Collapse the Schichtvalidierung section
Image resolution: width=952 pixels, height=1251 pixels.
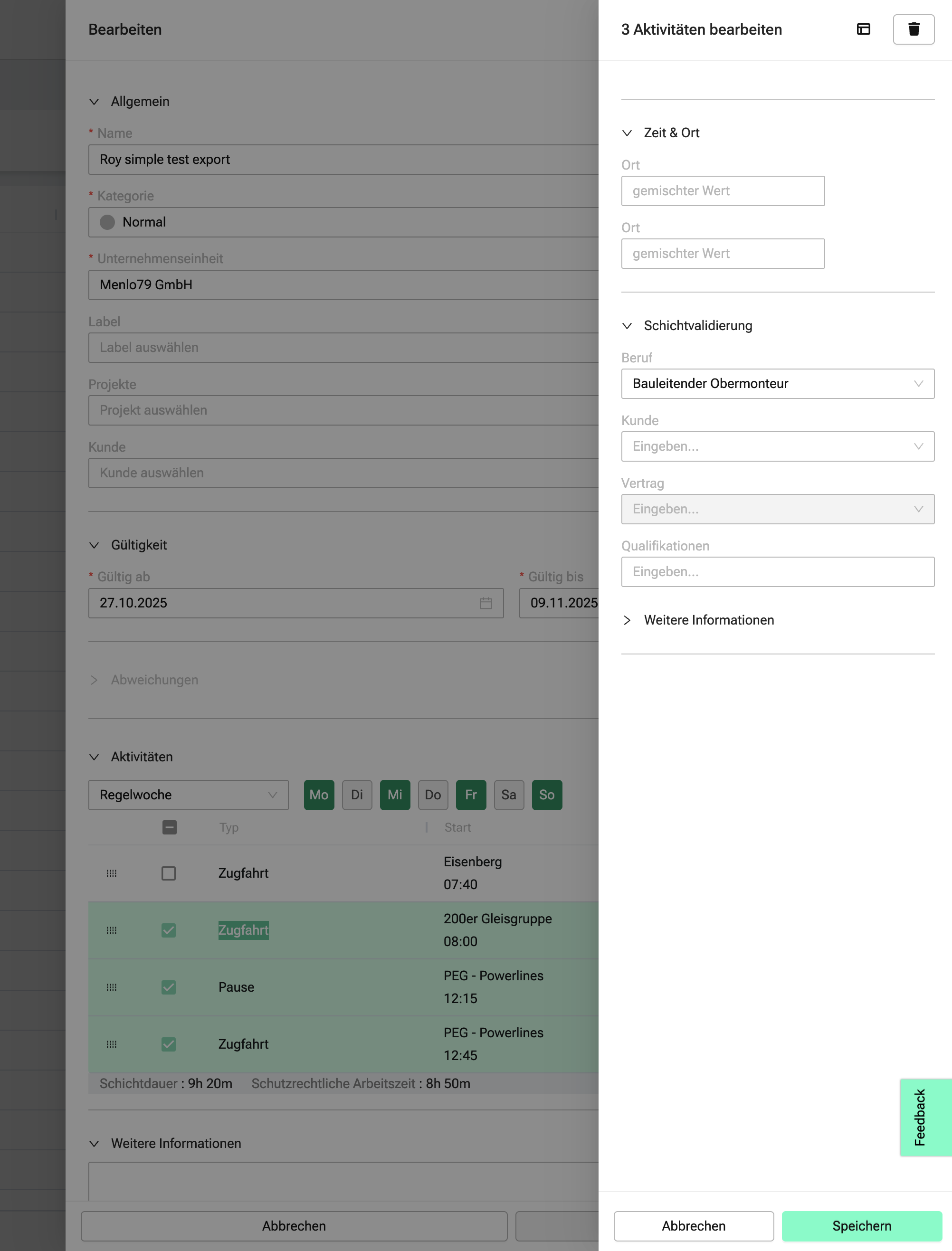pyautogui.click(x=697, y=325)
